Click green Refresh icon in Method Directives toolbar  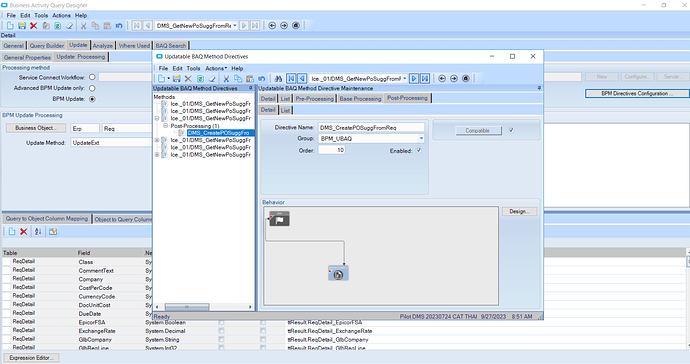(200, 78)
